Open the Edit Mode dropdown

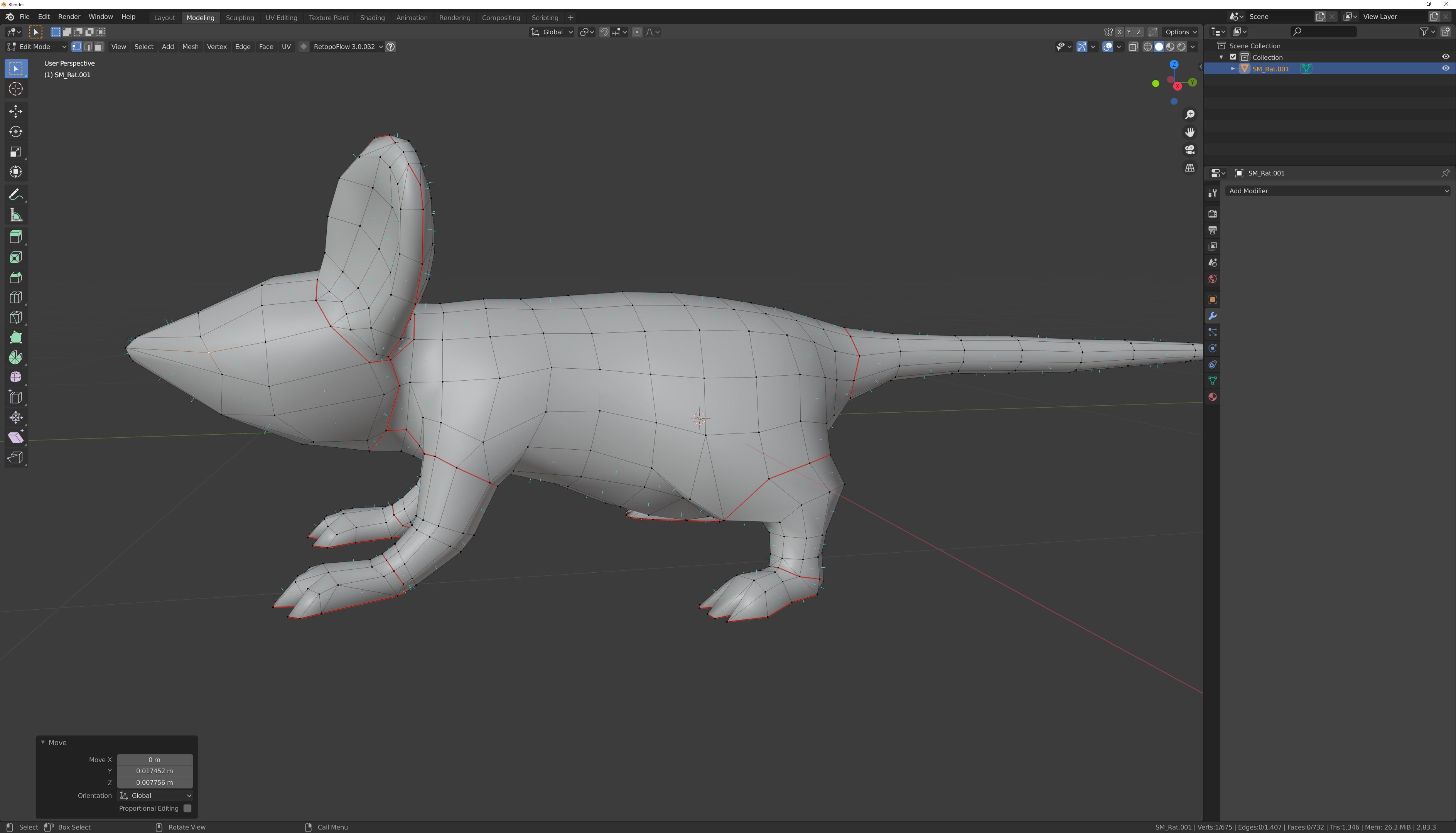(x=37, y=47)
